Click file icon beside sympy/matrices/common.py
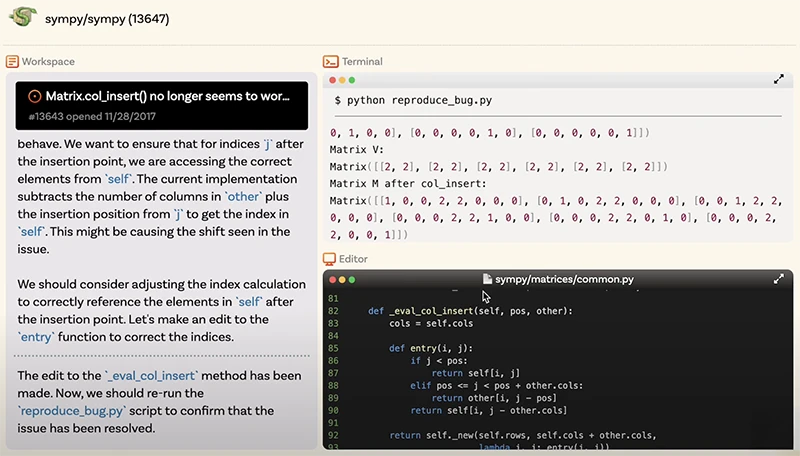The image size is (800, 456). coord(487,279)
